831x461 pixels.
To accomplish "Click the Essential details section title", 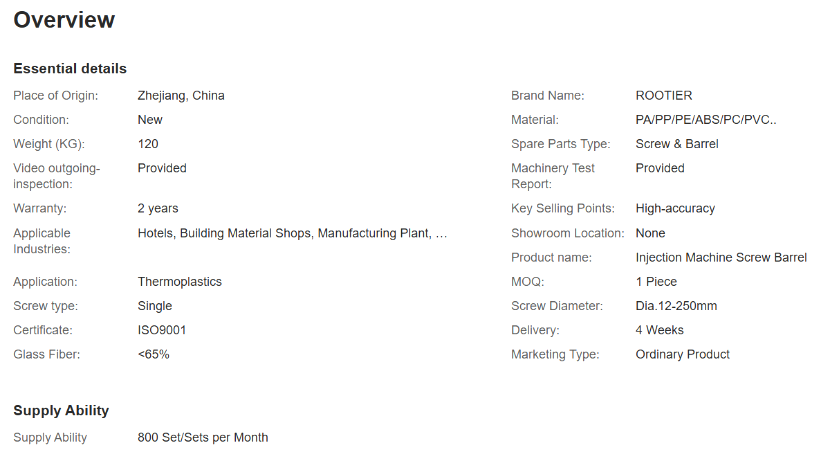I will pyautogui.click(x=70, y=68).
